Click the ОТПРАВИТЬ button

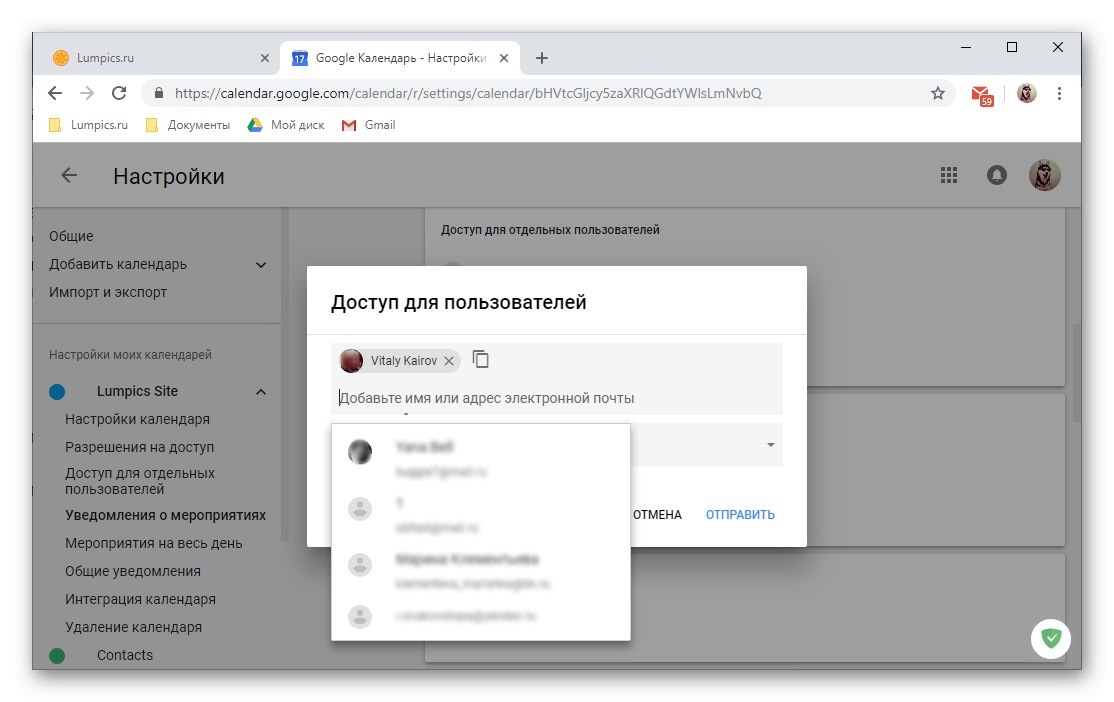click(739, 514)
